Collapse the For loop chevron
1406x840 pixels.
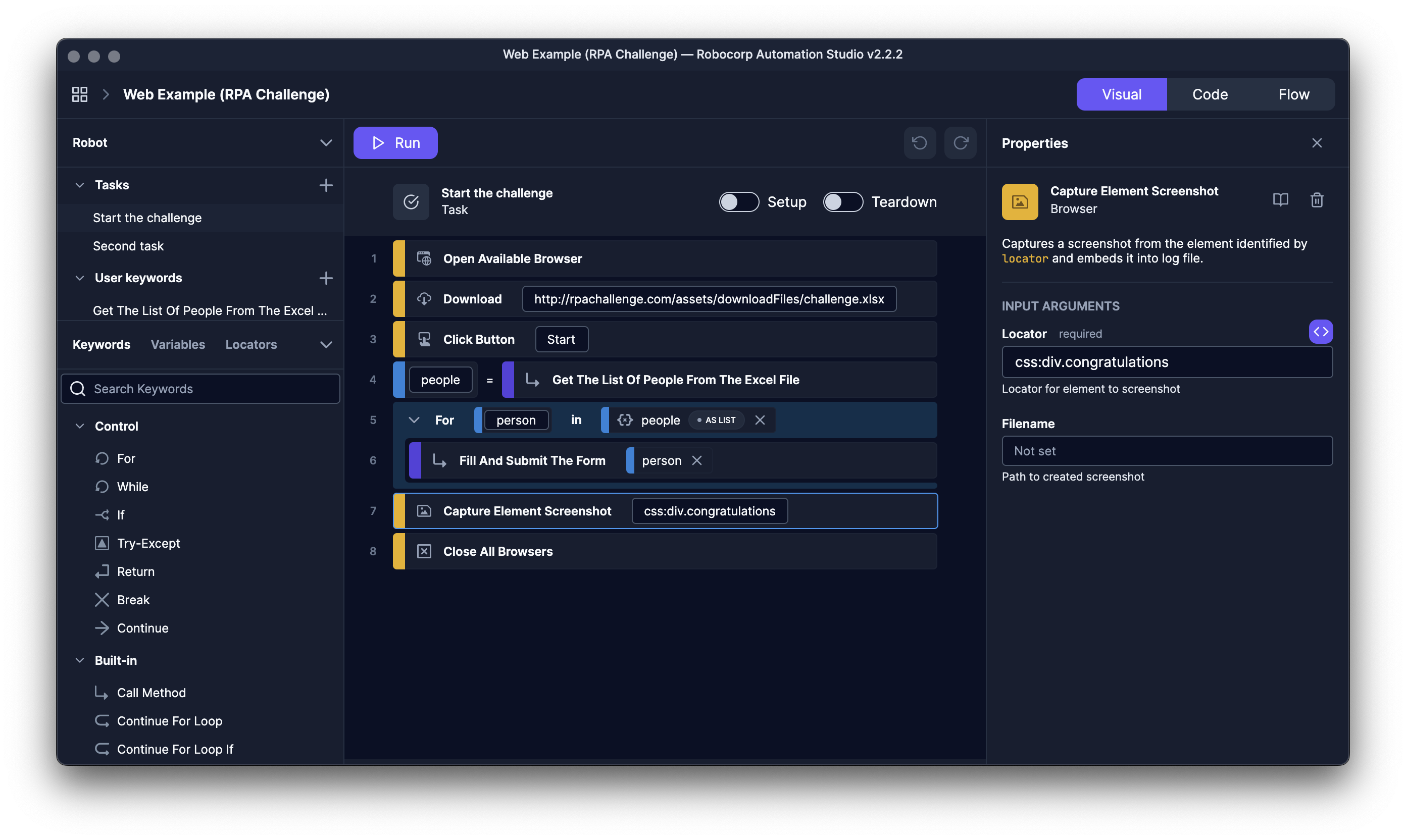[414, 420]
